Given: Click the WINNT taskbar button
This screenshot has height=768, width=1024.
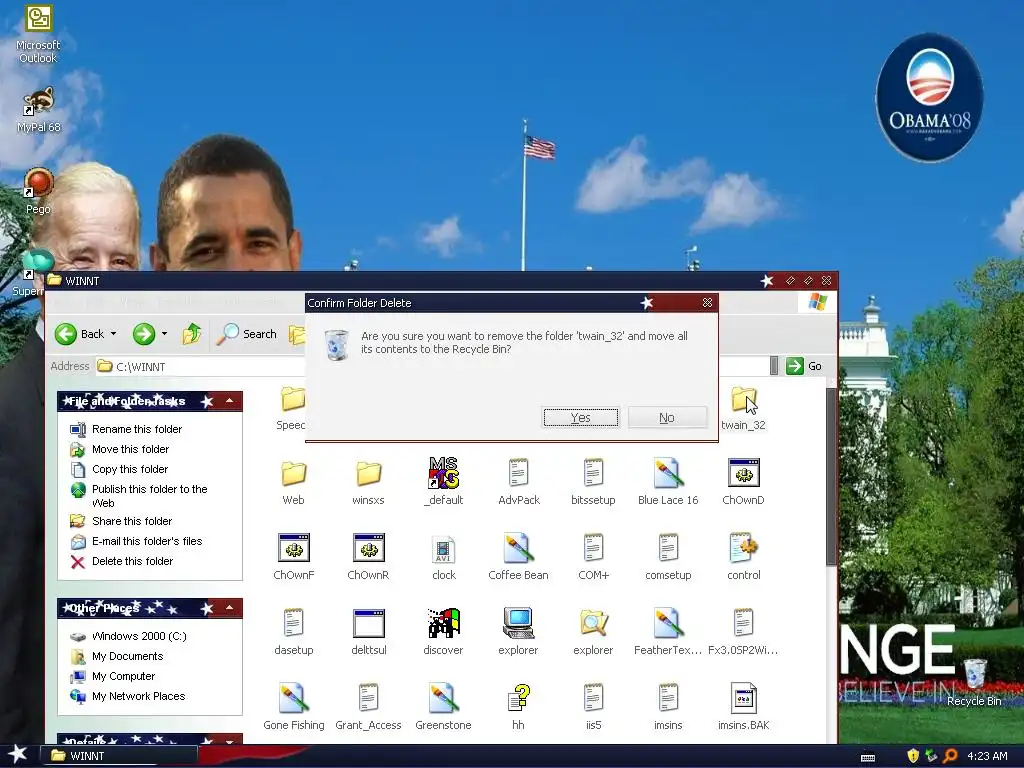Looking at the screenshot, I should pyautogui.click(x=119, y=756).
